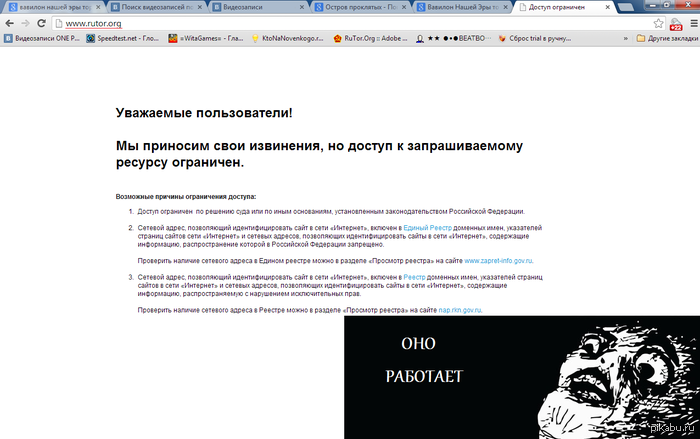
Task: Open the 'Другие закладки' bookmarks folder
Action: coord(667,38)
